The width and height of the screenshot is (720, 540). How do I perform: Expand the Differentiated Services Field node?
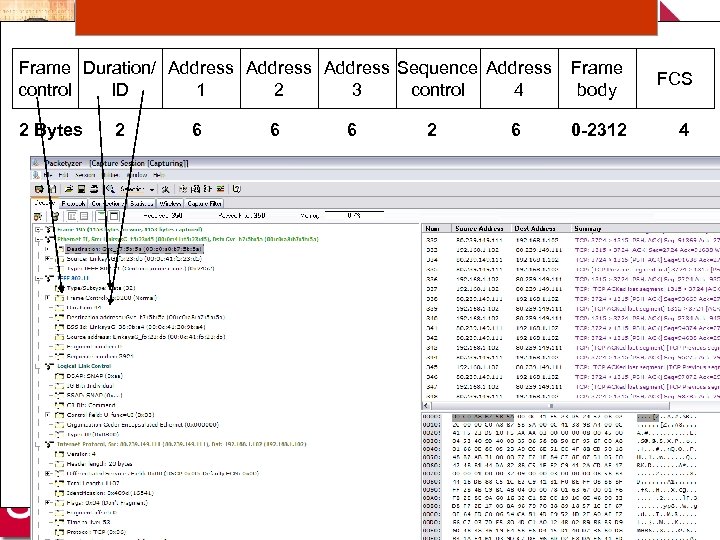coord(48,473)
